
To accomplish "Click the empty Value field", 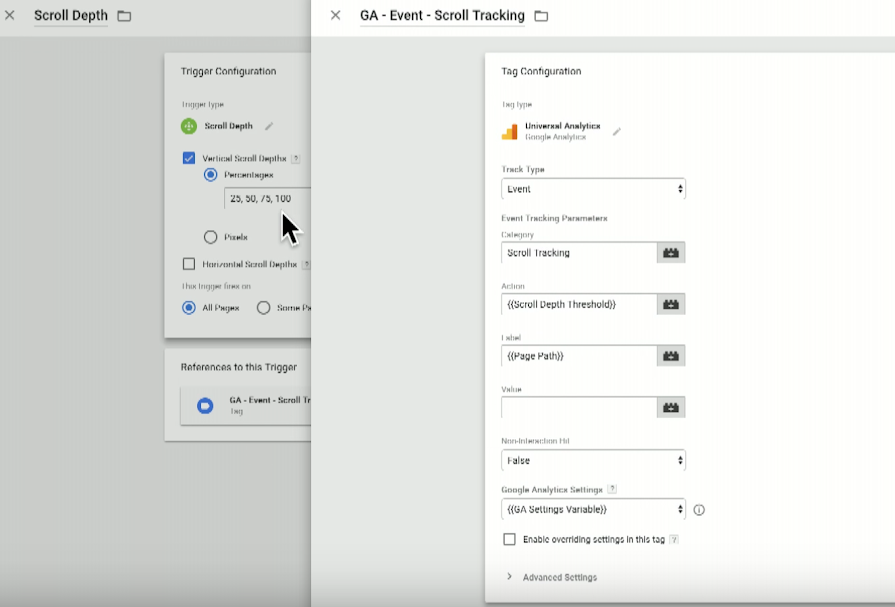I will pos(579,407).
